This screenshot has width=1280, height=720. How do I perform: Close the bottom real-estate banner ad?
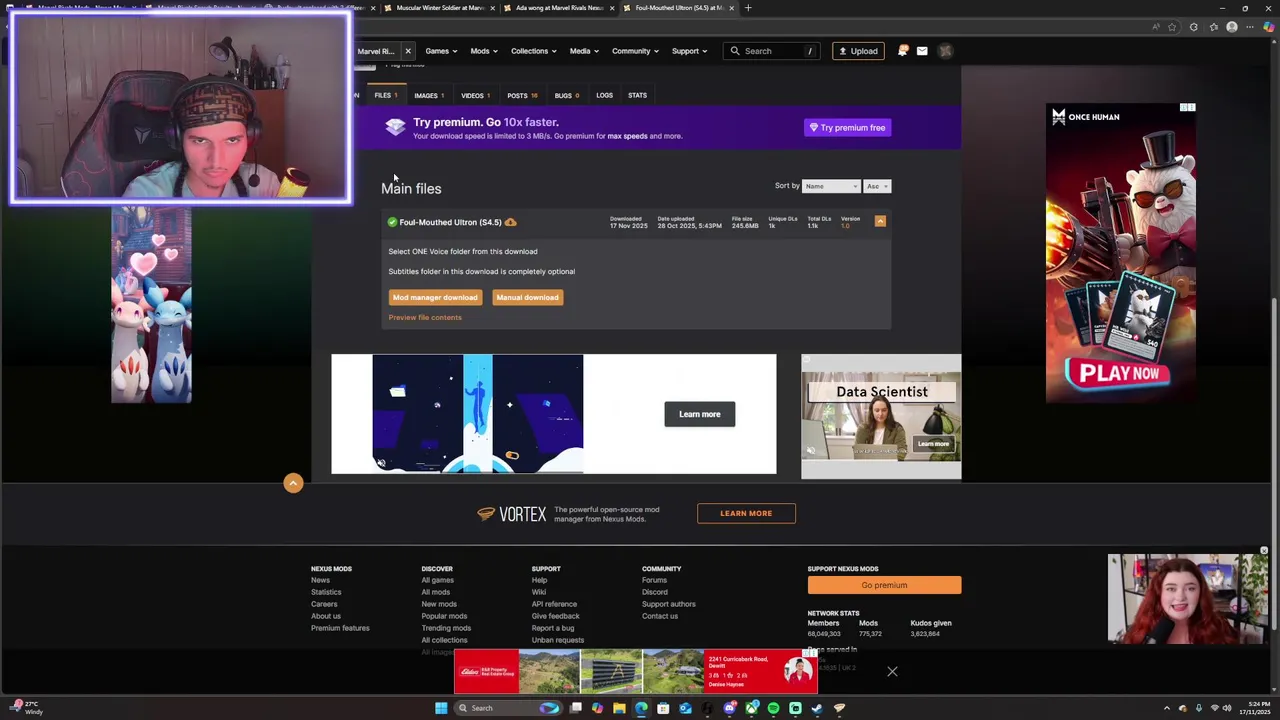point(892,672)
